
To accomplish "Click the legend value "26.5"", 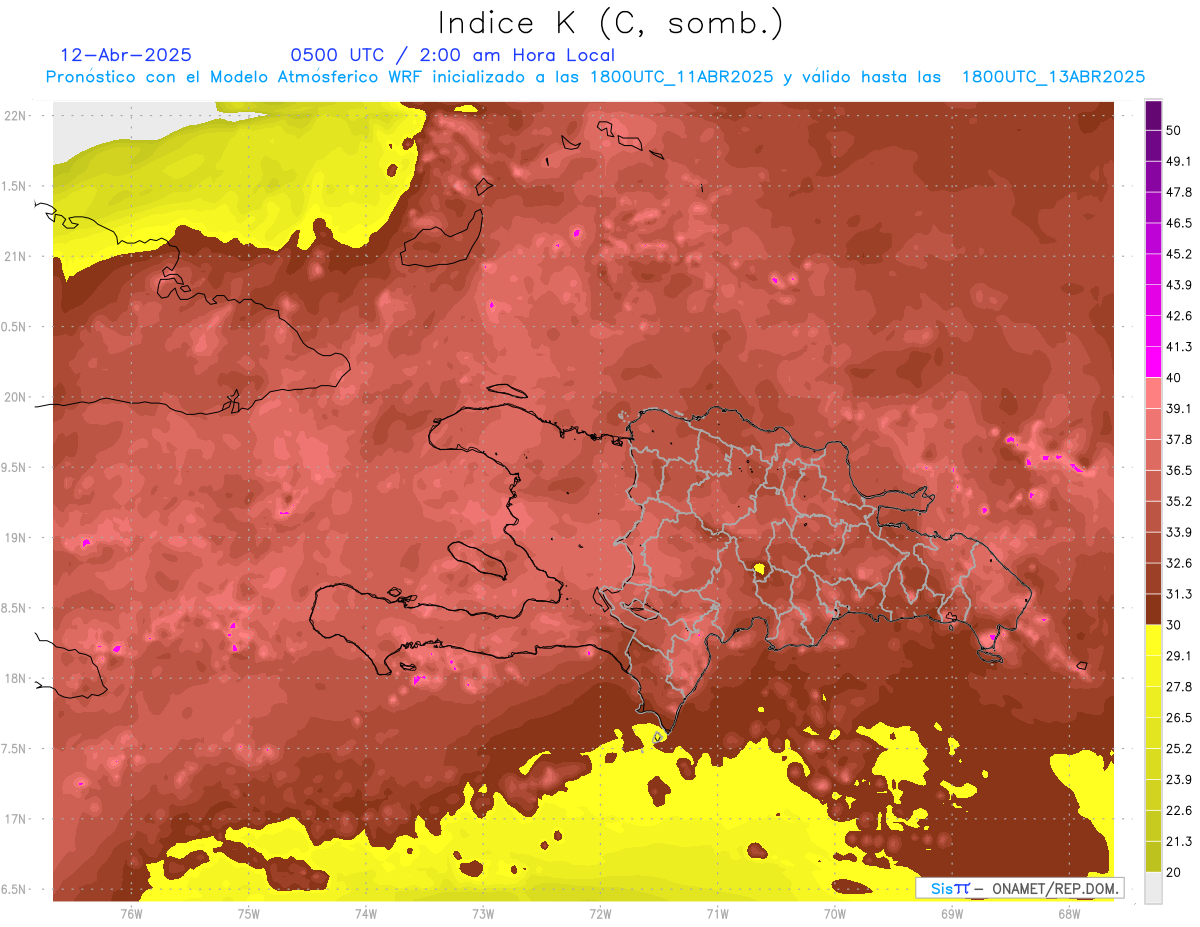I will [1179, 718].
